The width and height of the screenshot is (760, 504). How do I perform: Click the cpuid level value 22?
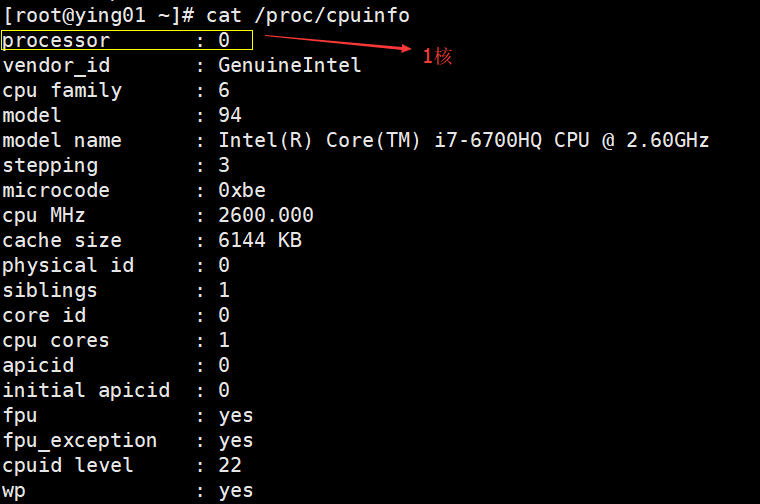tap(230, 466)
